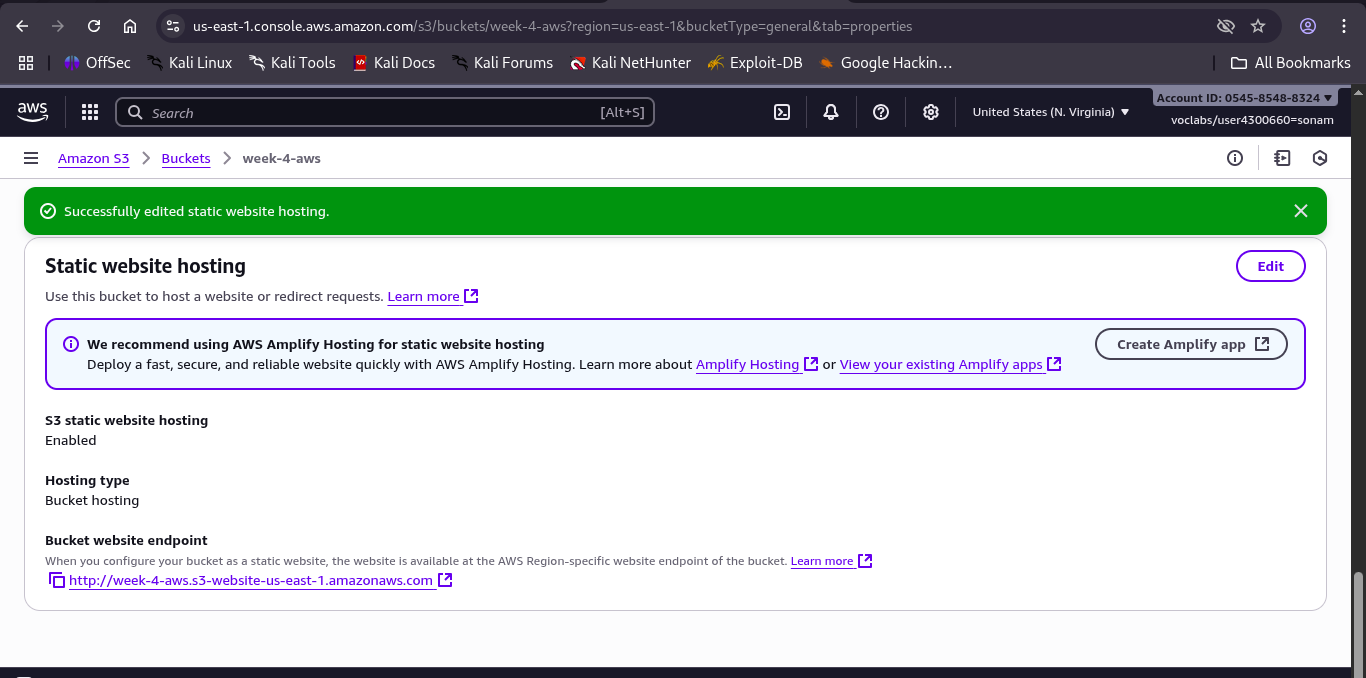
Task: Click the Edit button for static website hosting
Action: click(x=1271, y=266)
